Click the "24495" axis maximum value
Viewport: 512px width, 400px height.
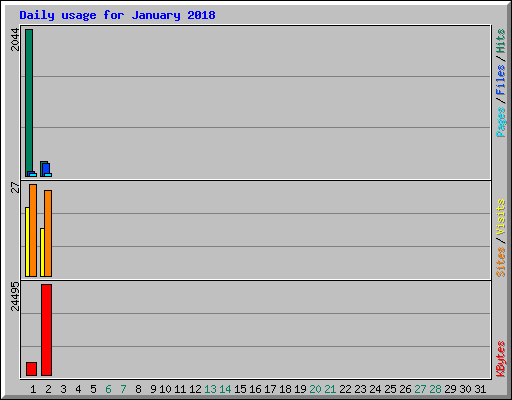(x=15, y=296)
